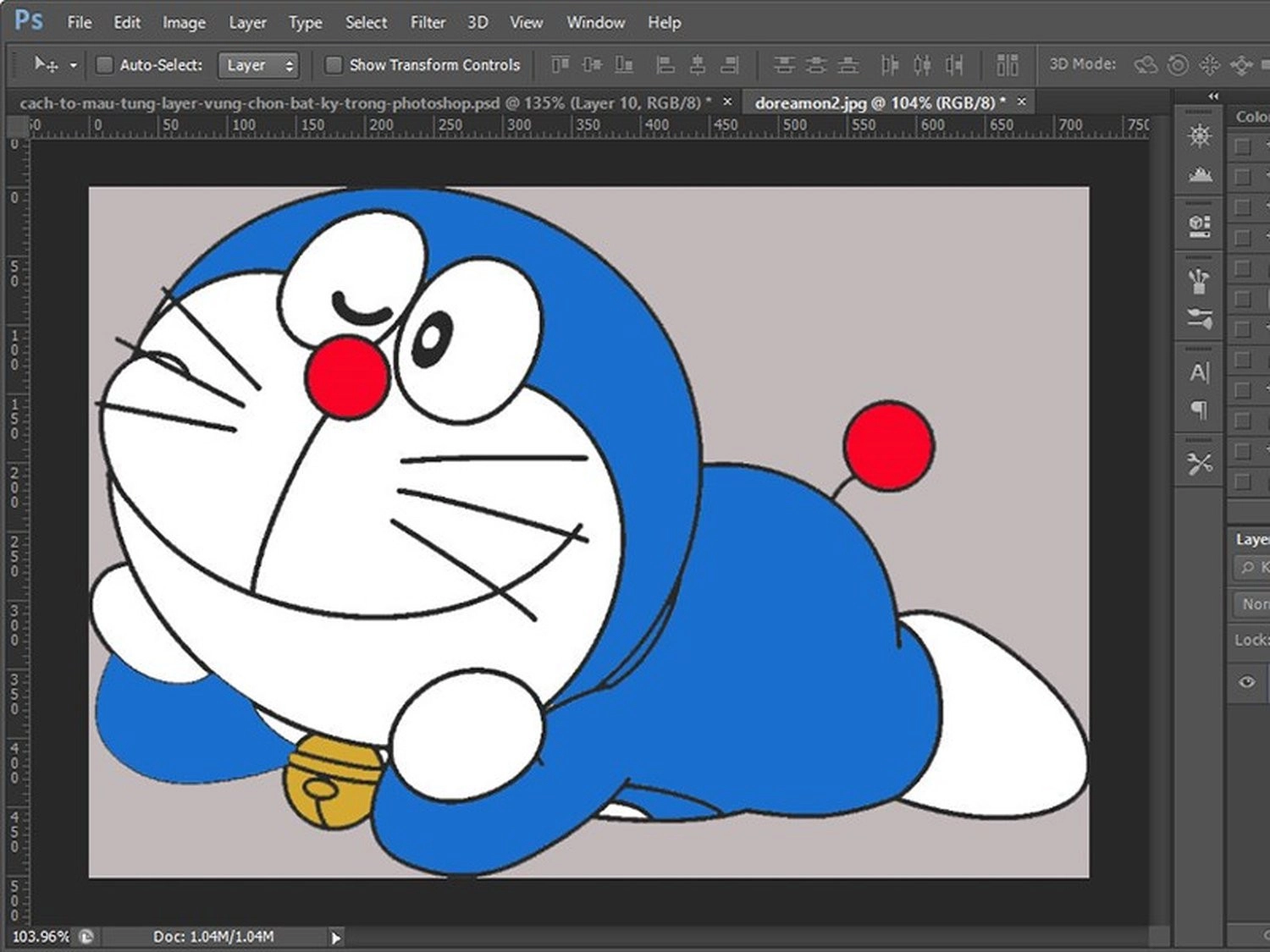The width and height of the screenshot is (1270, 952).
Task: Open the Filter menu
Action: [x=428, y=22]
